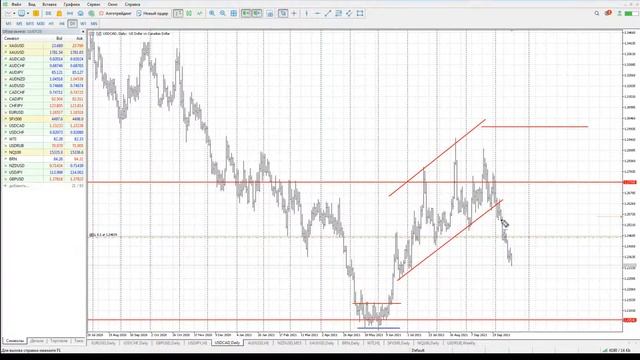The image size is (640, 360).
Task: Toggle chart shift from right border
Action: [257, 13]
